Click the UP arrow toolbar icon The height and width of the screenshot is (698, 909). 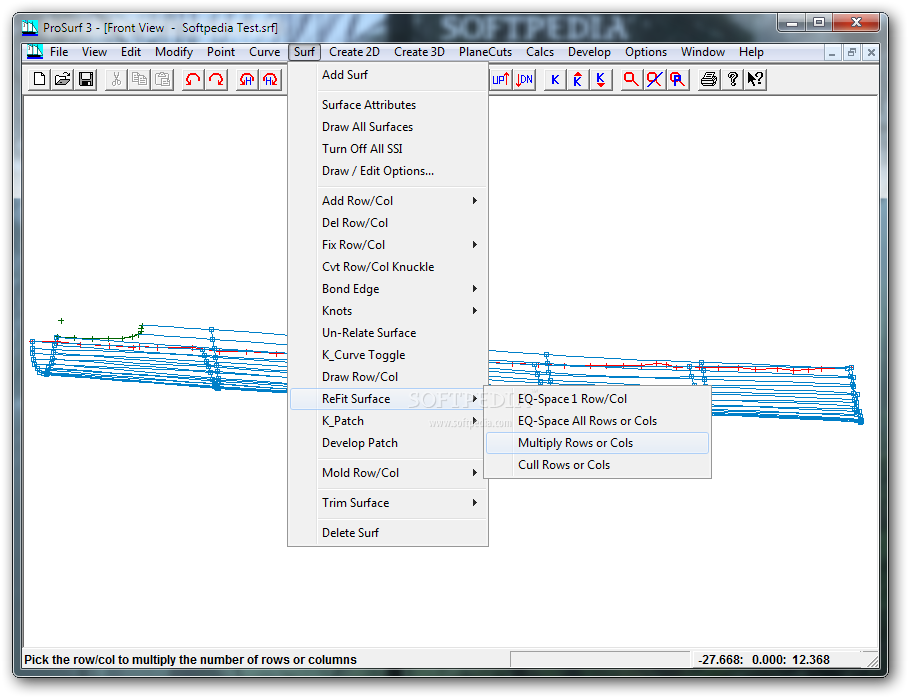tap(501, 79)
